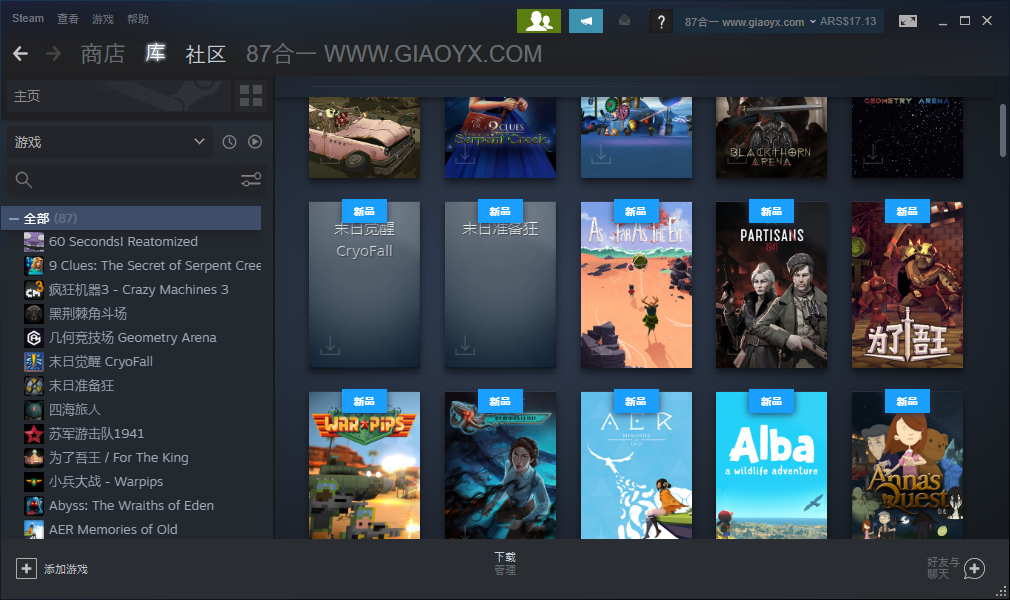1010x600 pixels.
Task: Collapse the 全部 games category
Action: click(14, 218)
